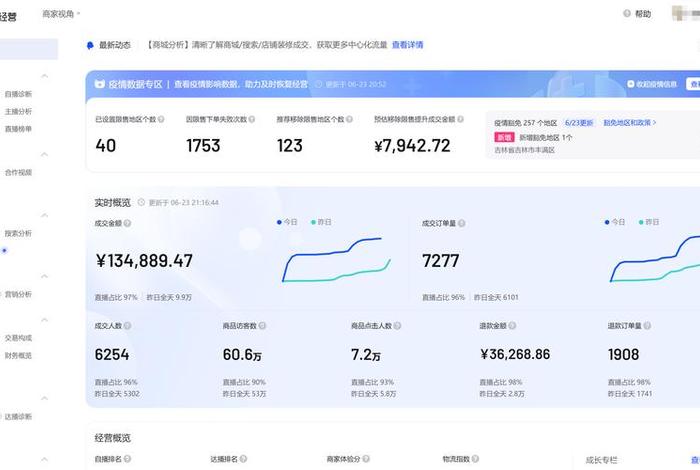The width and height of the screenshot is (700, 470).
Task: Collapse the sidebar group above 合作视频
Action: [45, 154]
